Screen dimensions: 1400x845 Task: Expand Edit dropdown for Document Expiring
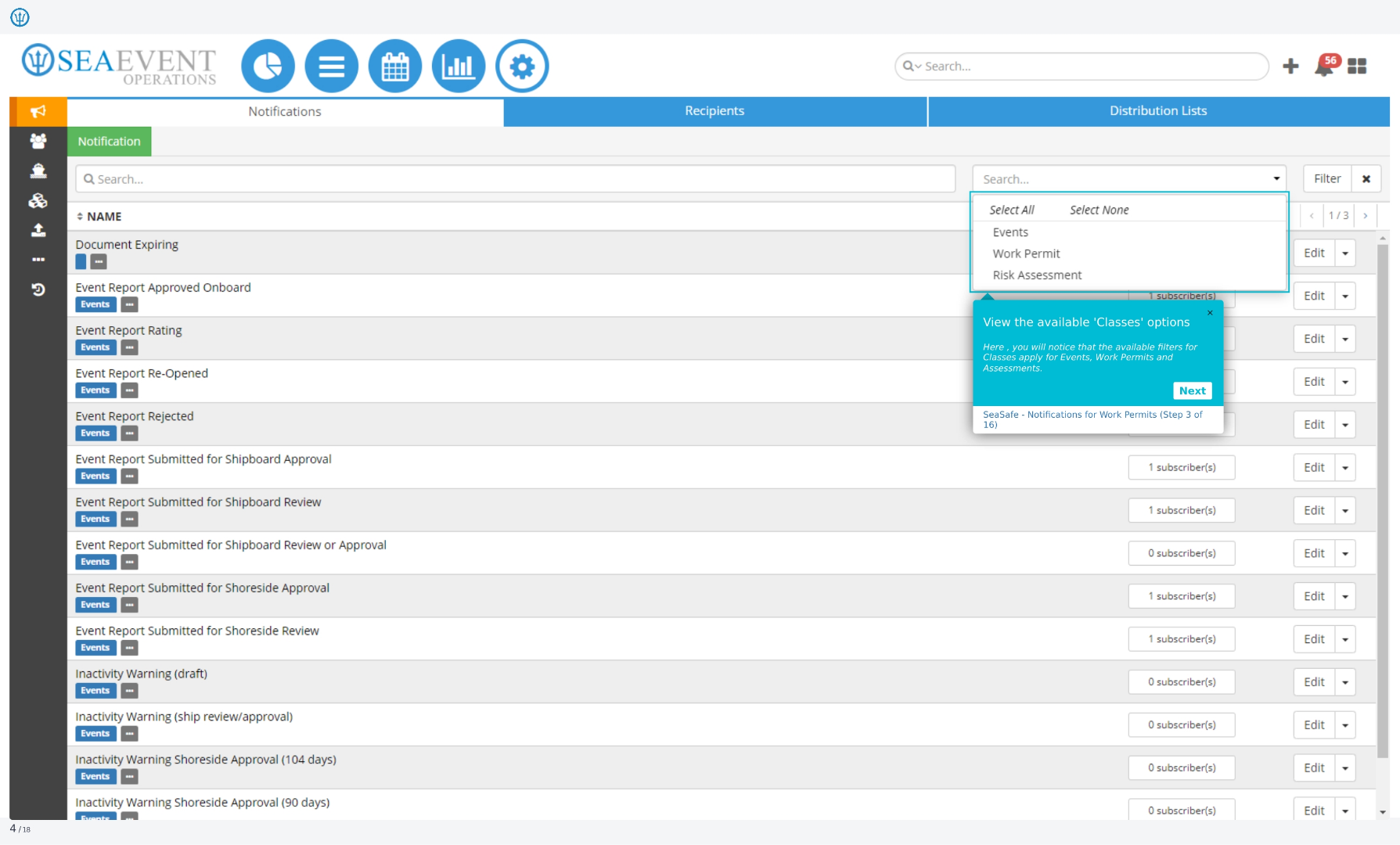click(x=1345, y=253)
